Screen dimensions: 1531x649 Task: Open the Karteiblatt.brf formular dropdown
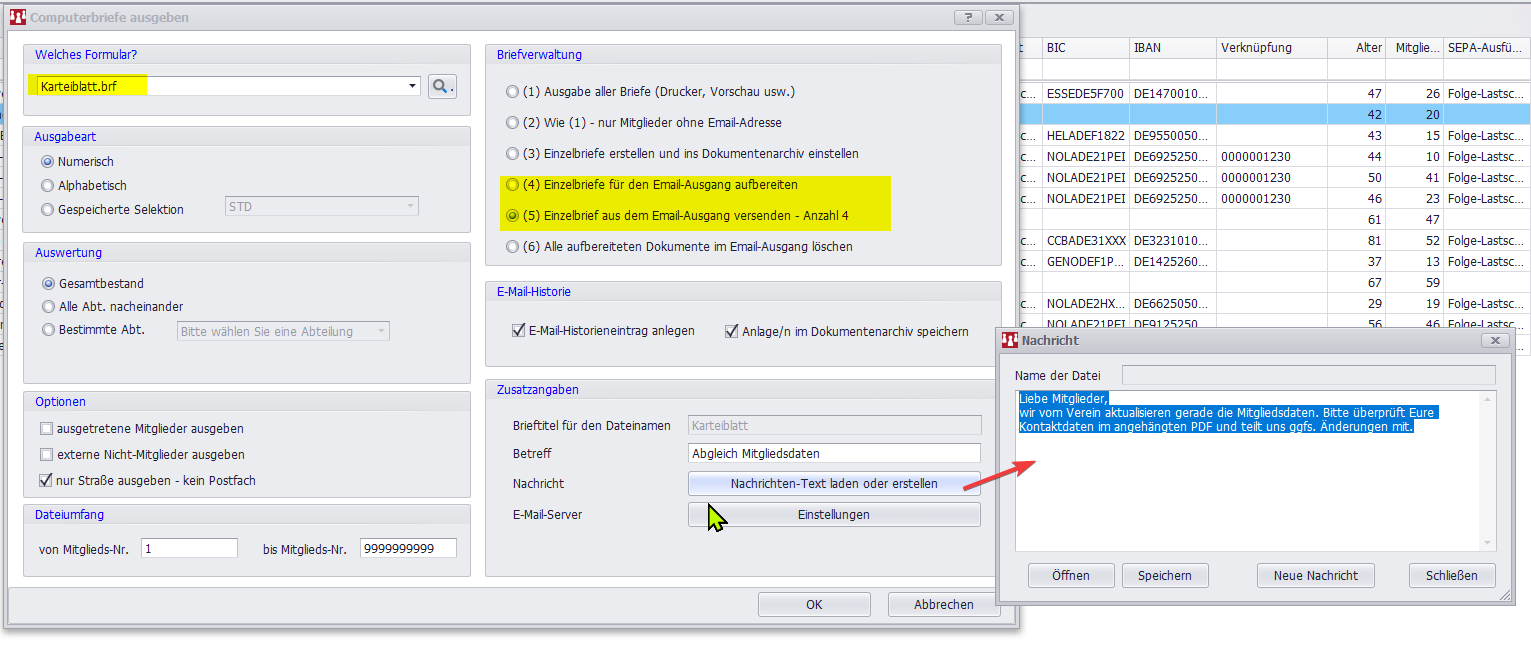[x=412, y=87]
